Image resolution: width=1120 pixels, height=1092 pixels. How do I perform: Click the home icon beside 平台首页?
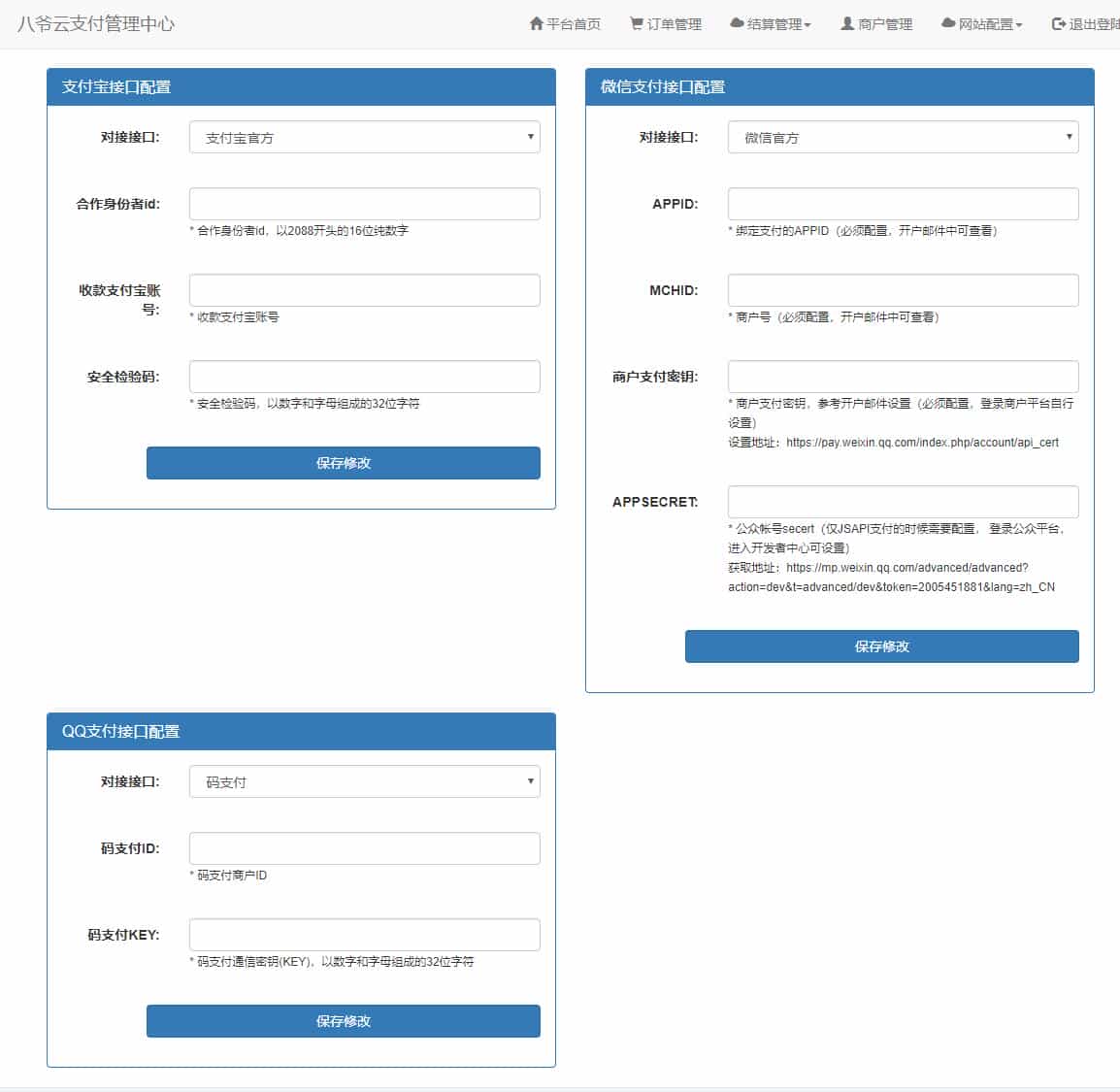(x=538, y=23)
